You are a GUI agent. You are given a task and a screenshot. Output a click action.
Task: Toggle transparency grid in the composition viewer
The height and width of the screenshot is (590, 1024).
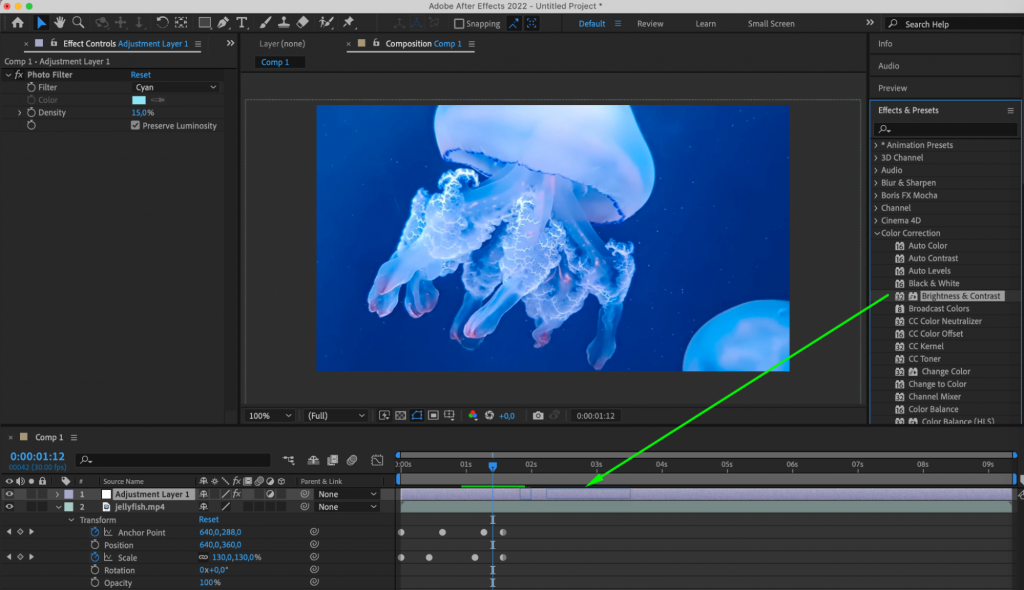(x=399, y=415)
